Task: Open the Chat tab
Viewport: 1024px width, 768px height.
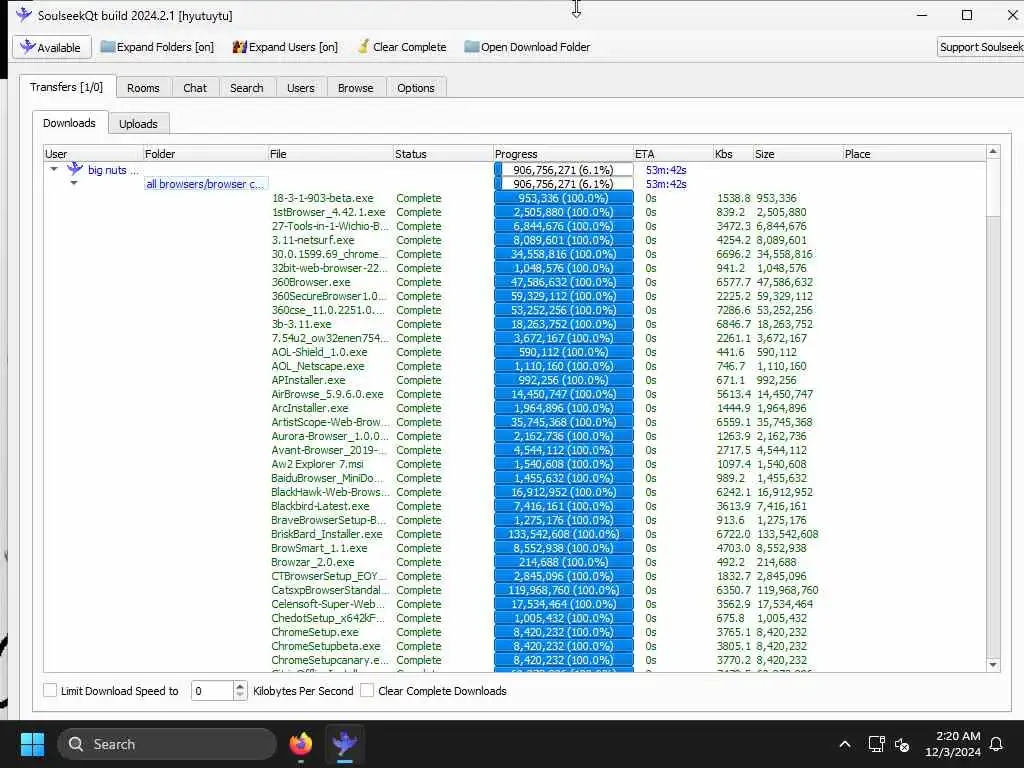Action: pyautogui.click(x=195, y=88)
